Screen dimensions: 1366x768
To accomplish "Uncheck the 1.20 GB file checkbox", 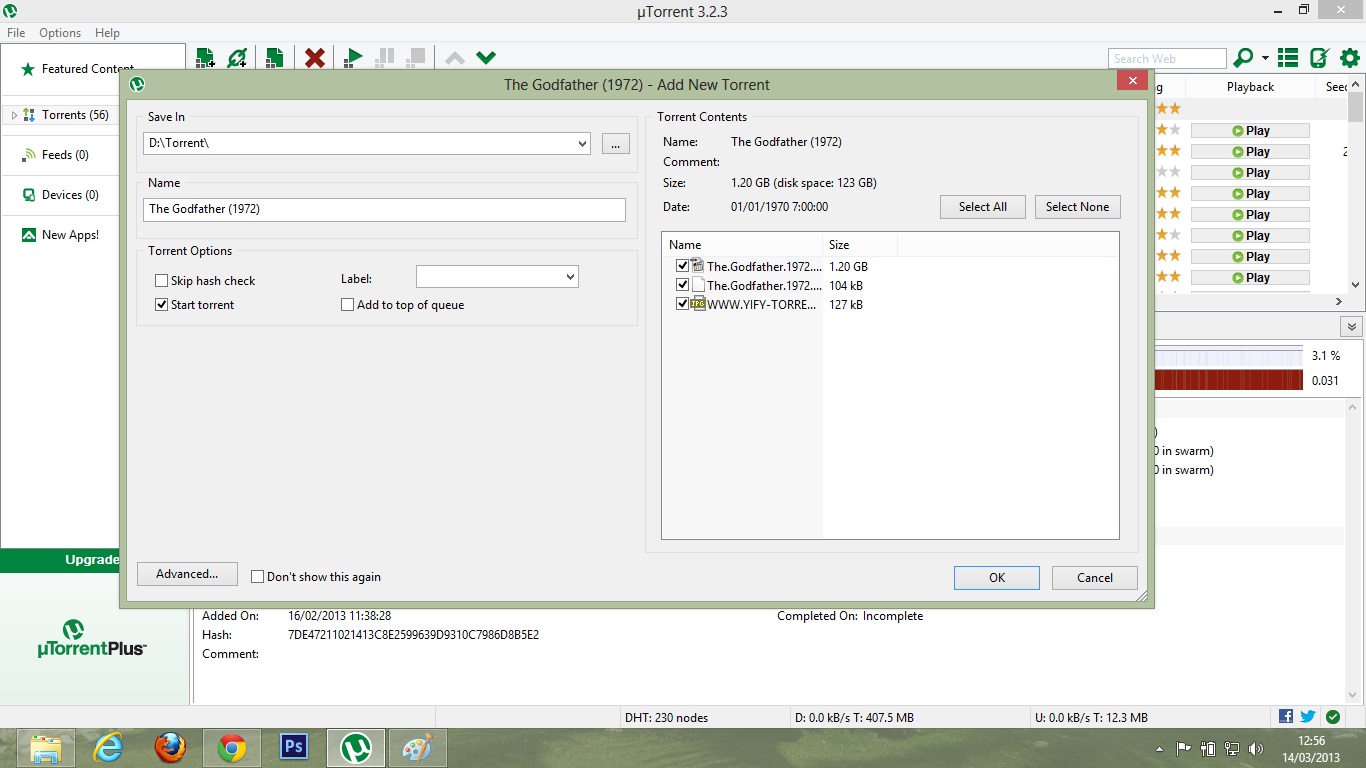I will coord(683,266).
